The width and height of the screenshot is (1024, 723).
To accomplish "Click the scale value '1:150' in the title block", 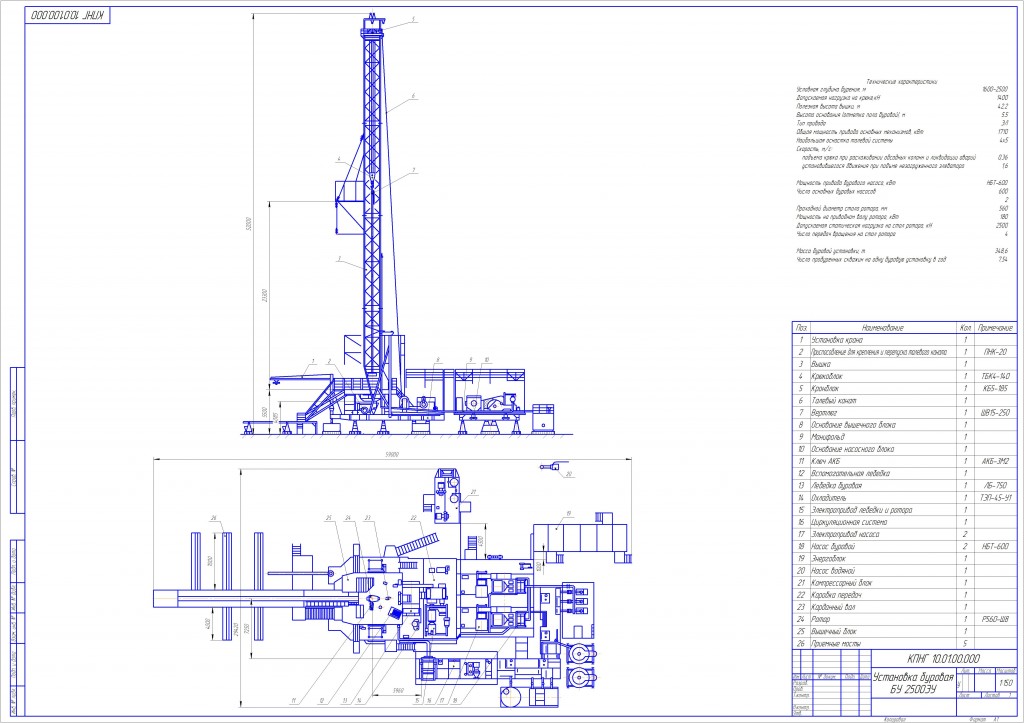I will point(1006,683).
